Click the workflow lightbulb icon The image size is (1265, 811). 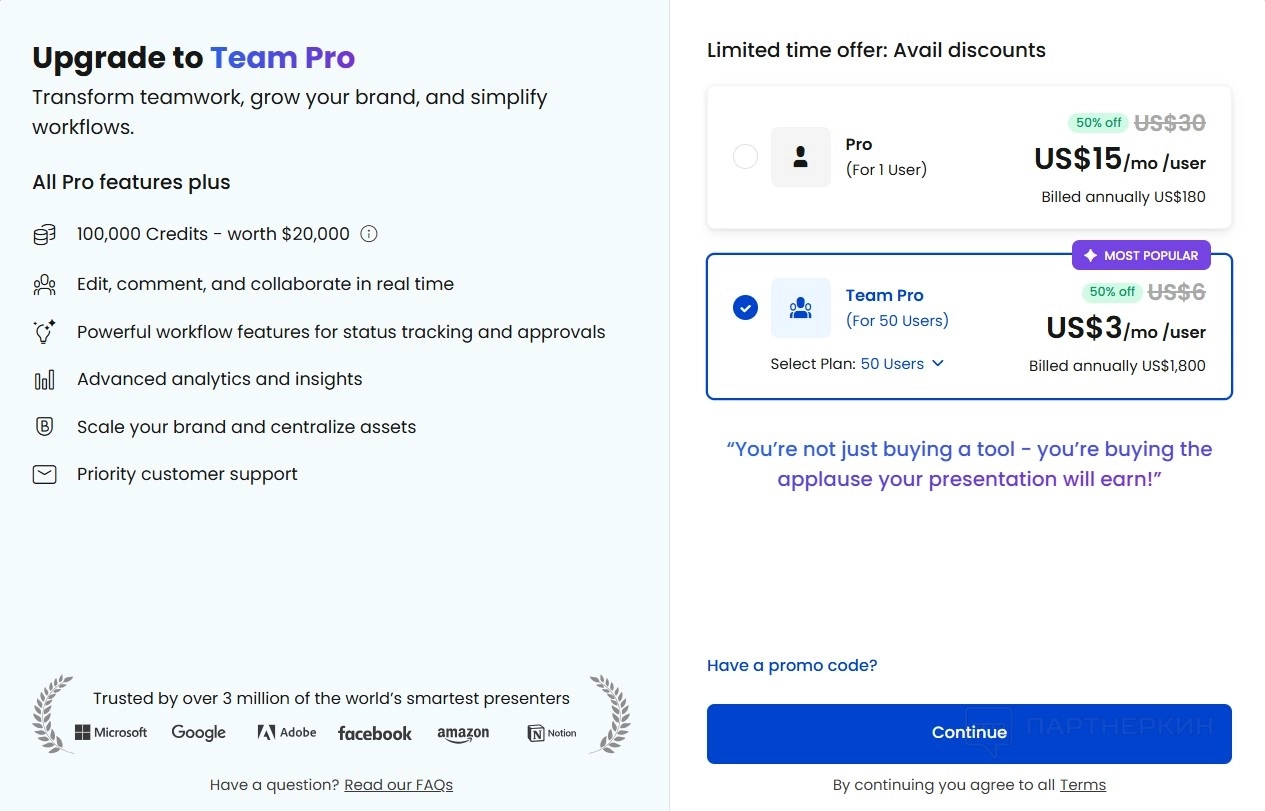point(44,332)
